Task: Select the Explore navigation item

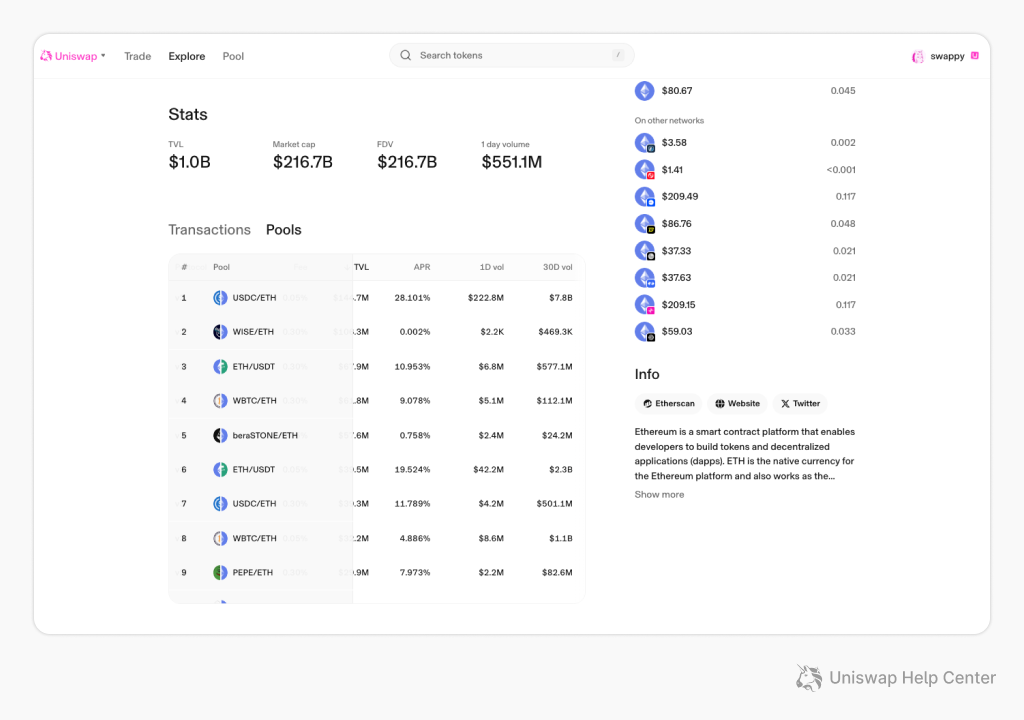Action: point(187,56)
